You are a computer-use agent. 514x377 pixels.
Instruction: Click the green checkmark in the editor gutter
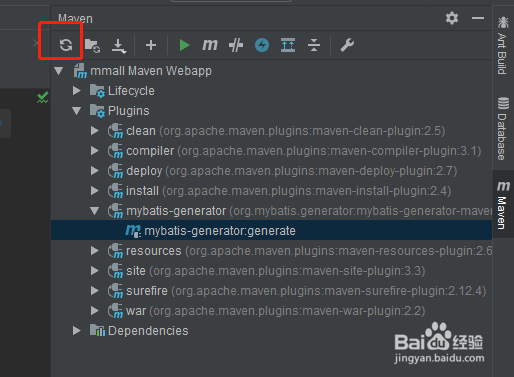43,97
